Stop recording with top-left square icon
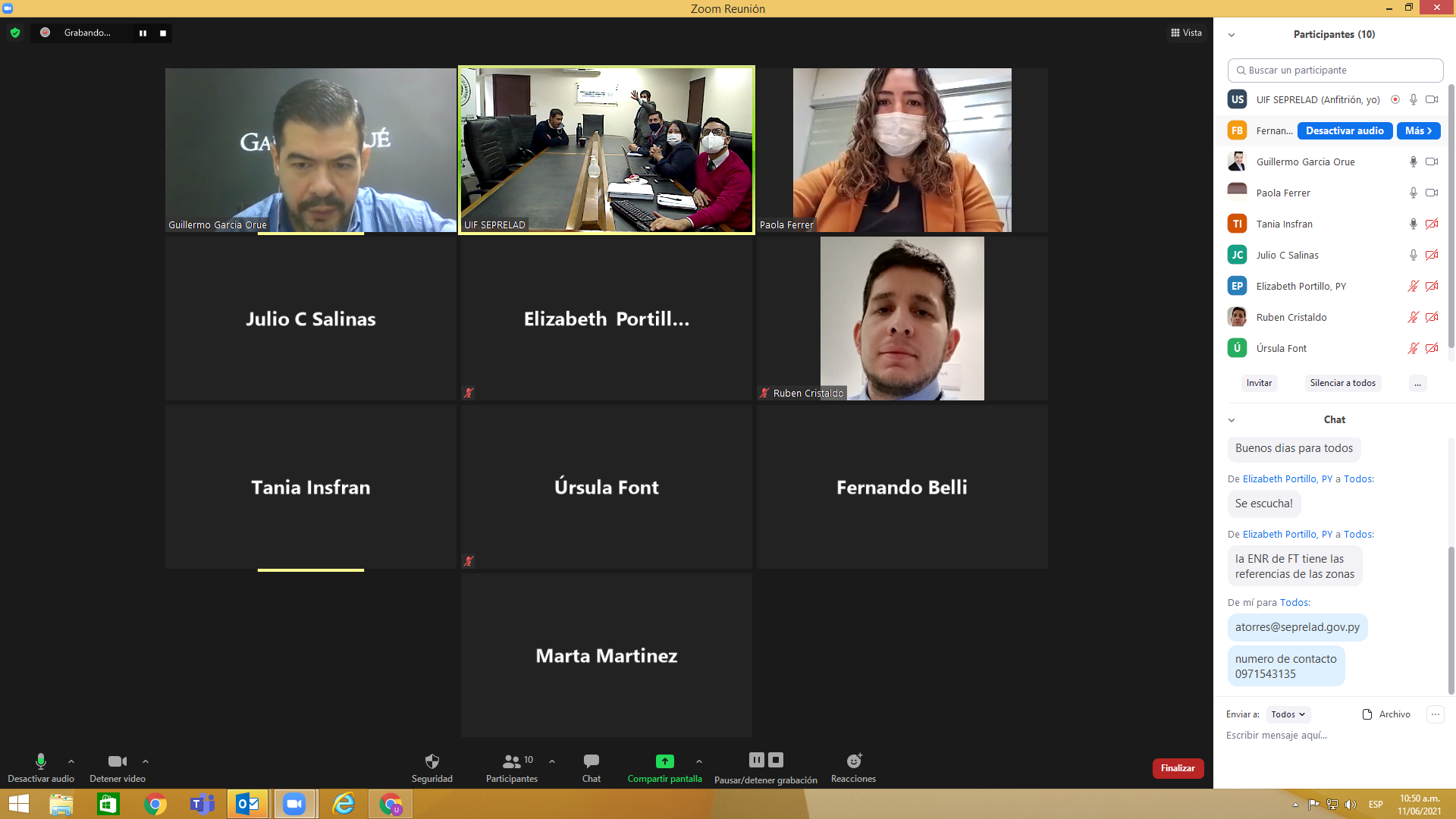This screenshot has width=1456, height=819. point(163,33)
